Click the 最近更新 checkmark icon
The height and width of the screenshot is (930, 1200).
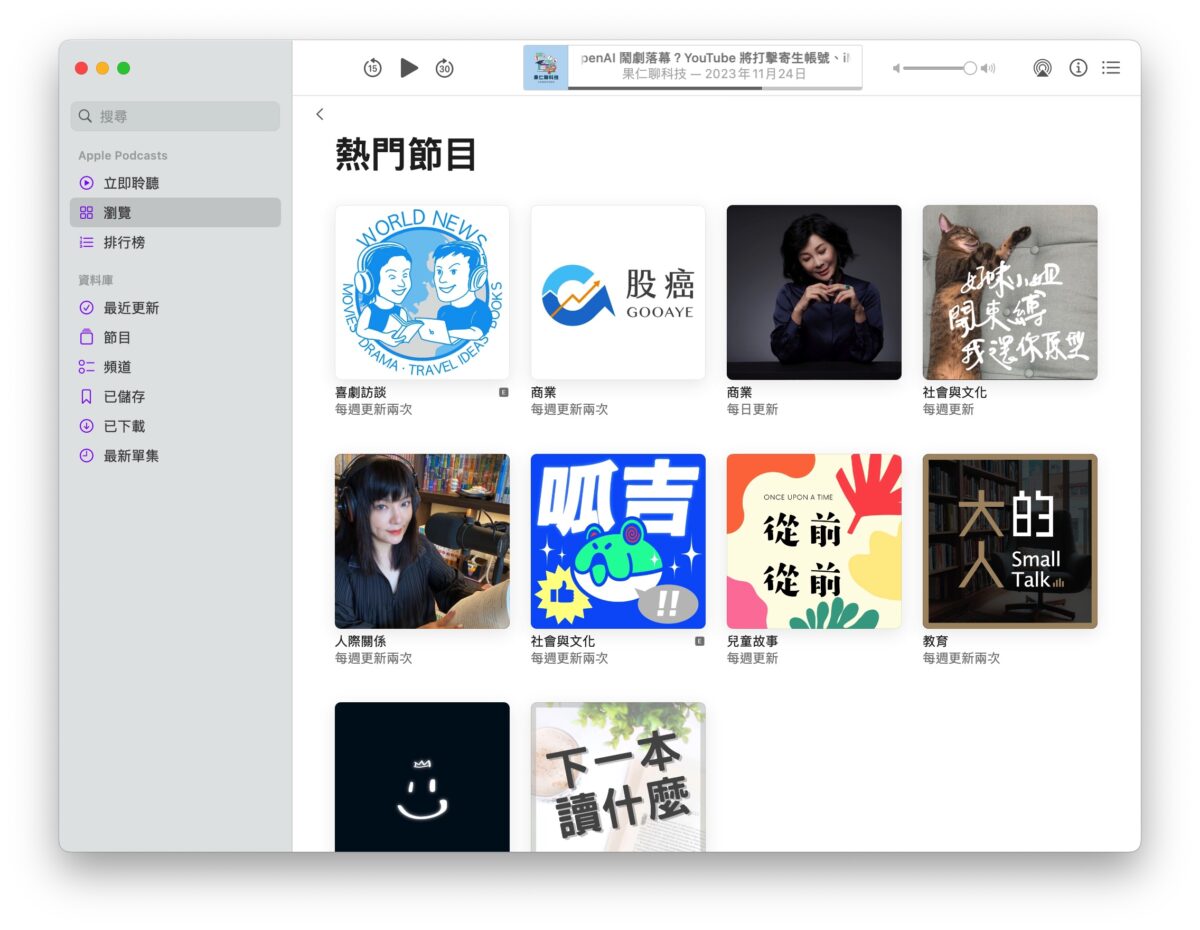point(86,308)
